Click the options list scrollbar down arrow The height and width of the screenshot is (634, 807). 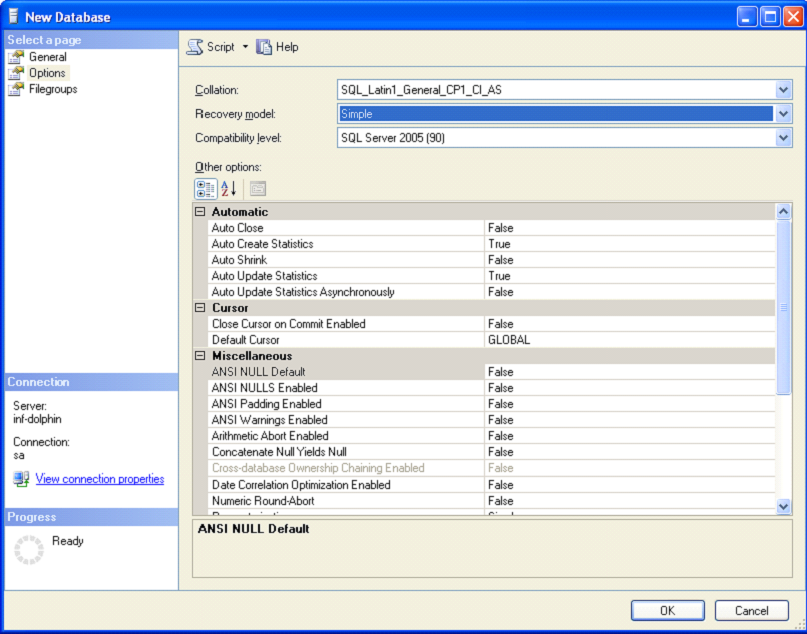[783, 507]
